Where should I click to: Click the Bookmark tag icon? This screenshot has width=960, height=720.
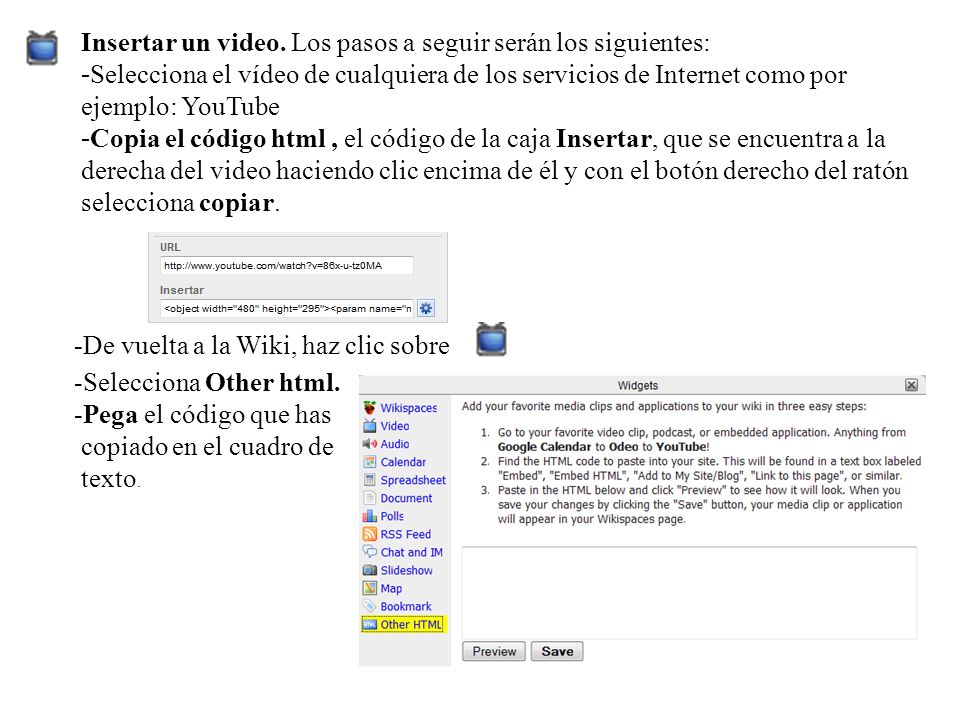[x=369, y=606]
